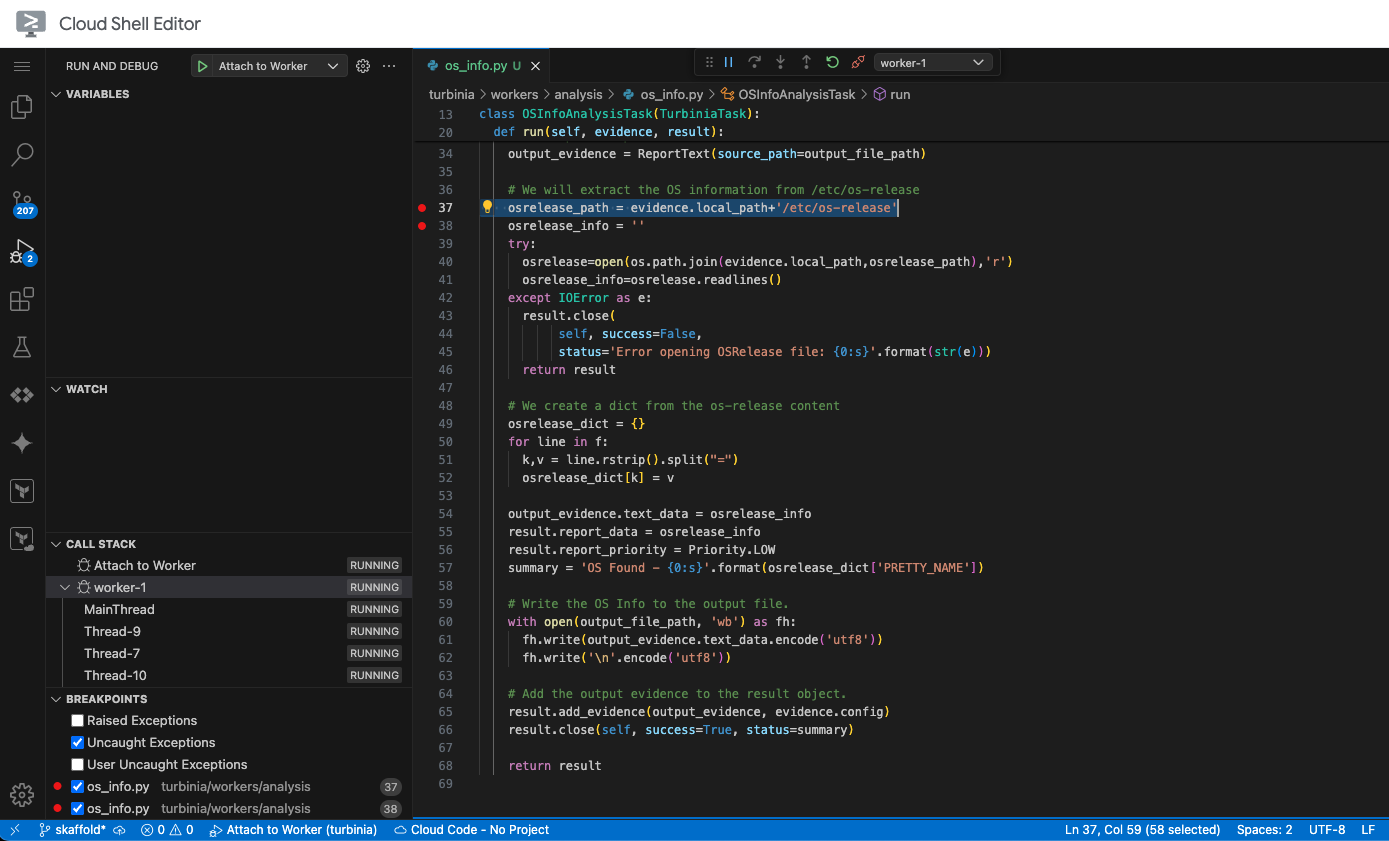Screen dimensions: 1389x841
Task: Open the Extensions view icon
Action: click(x=22, y=299)
